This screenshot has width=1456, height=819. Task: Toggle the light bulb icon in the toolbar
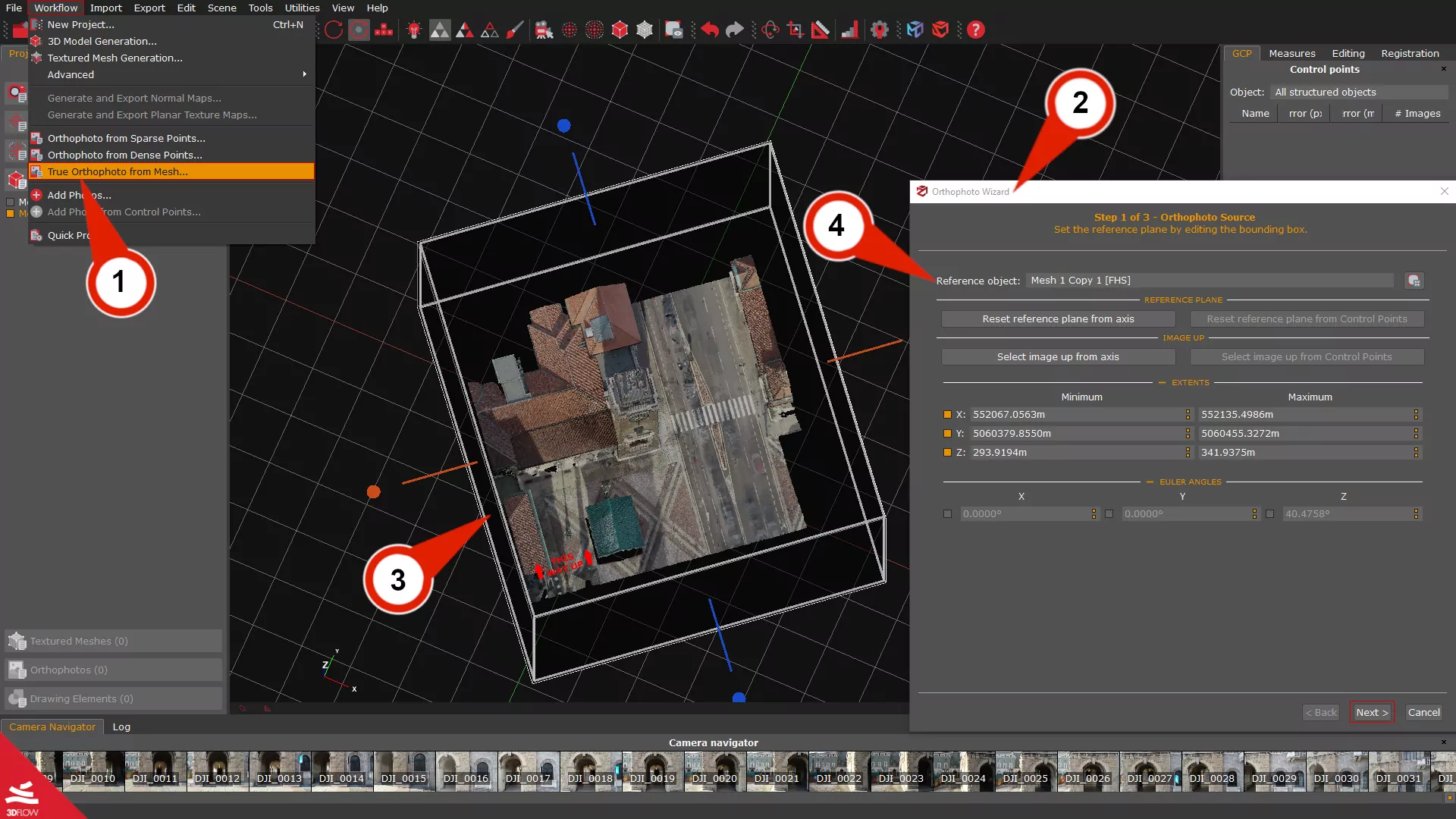coord(414,30)
